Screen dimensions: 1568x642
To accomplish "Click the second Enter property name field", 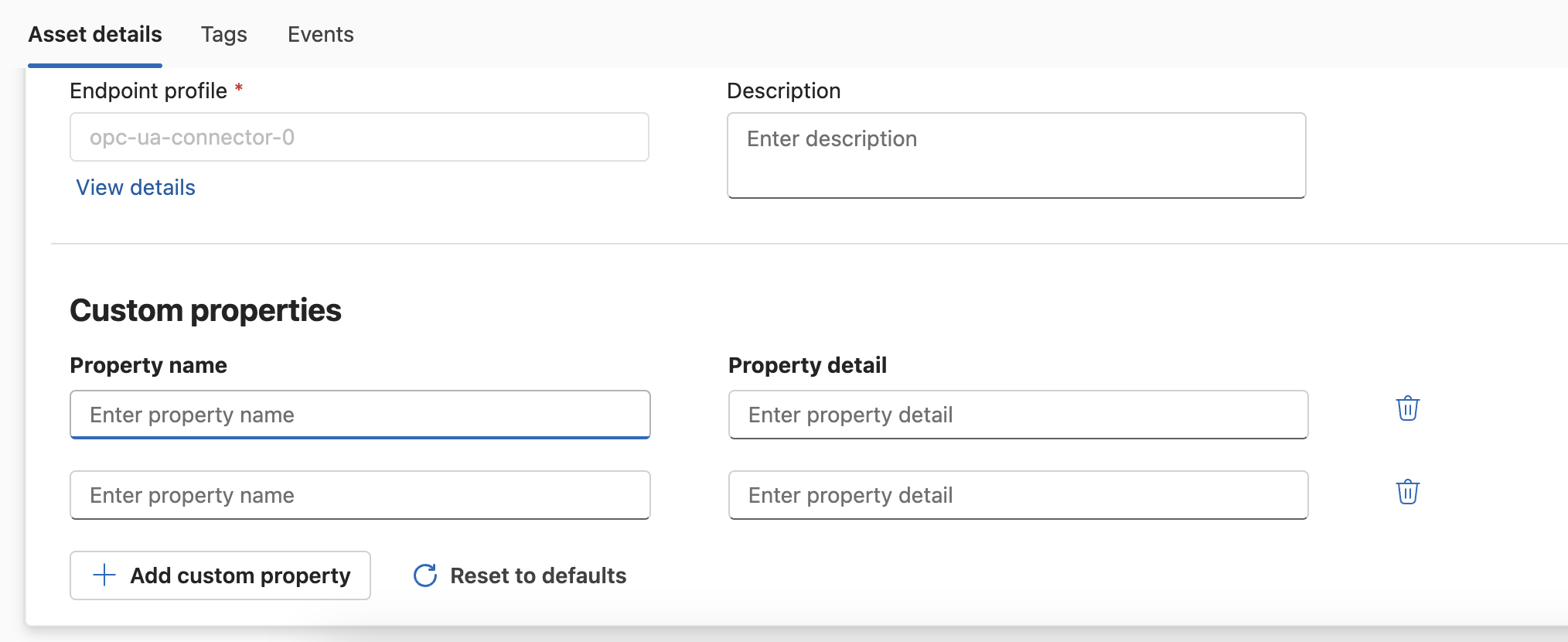I will [359, 495].
